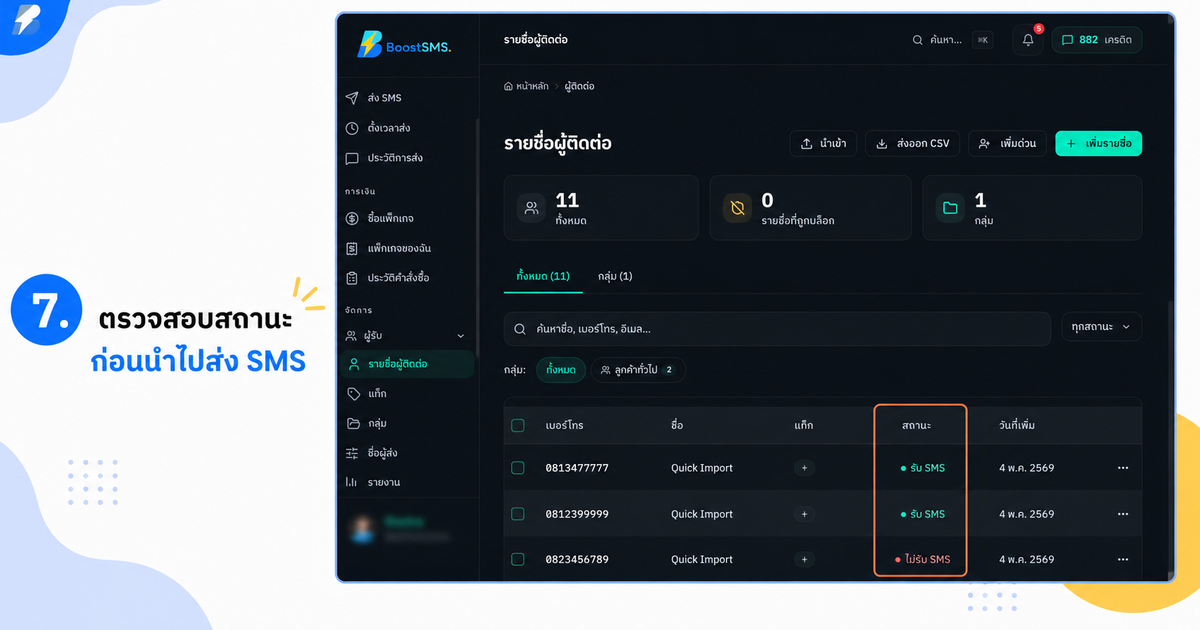This screenshot has height=630, width=1200.
Task: Click the total contacts people icon card
Action: tap(531, 208)
